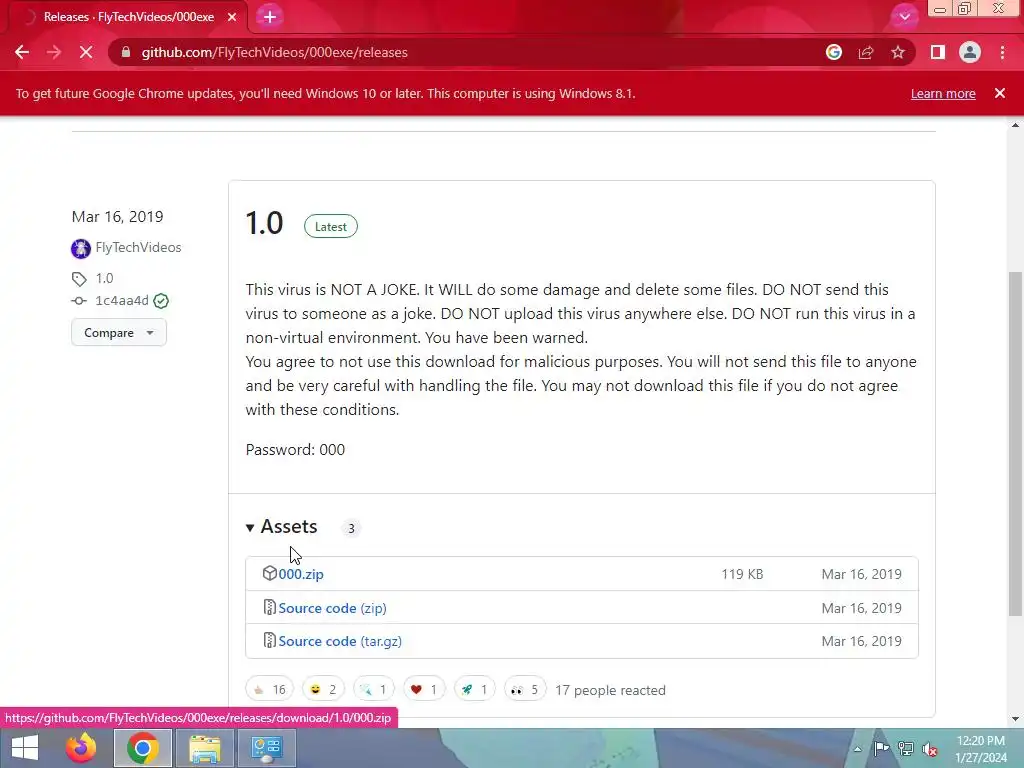Click the FlyTechVideos avatar image
Viewport: 1024px width, 768px height.
pyautogui.click(x=81, y=248)
